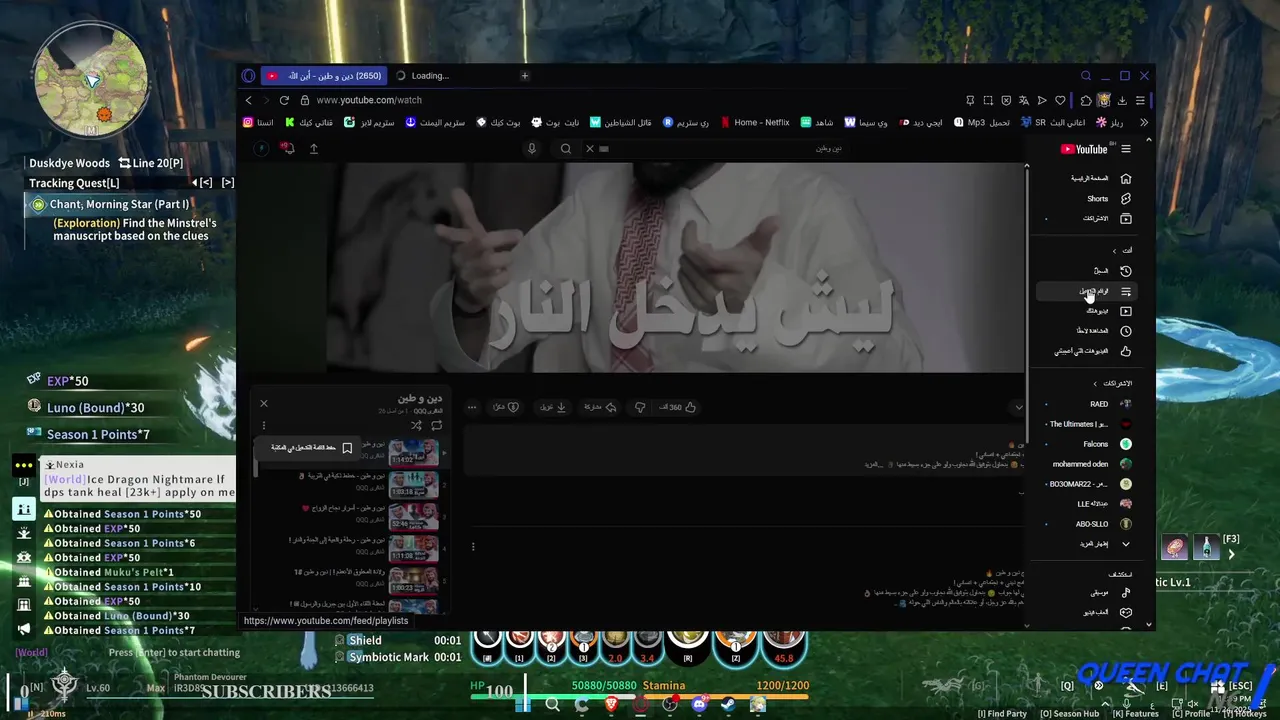Screen dimensions: 1280x720
Task: Clear the YouTube search field with X
Action: tap(590, 148)
